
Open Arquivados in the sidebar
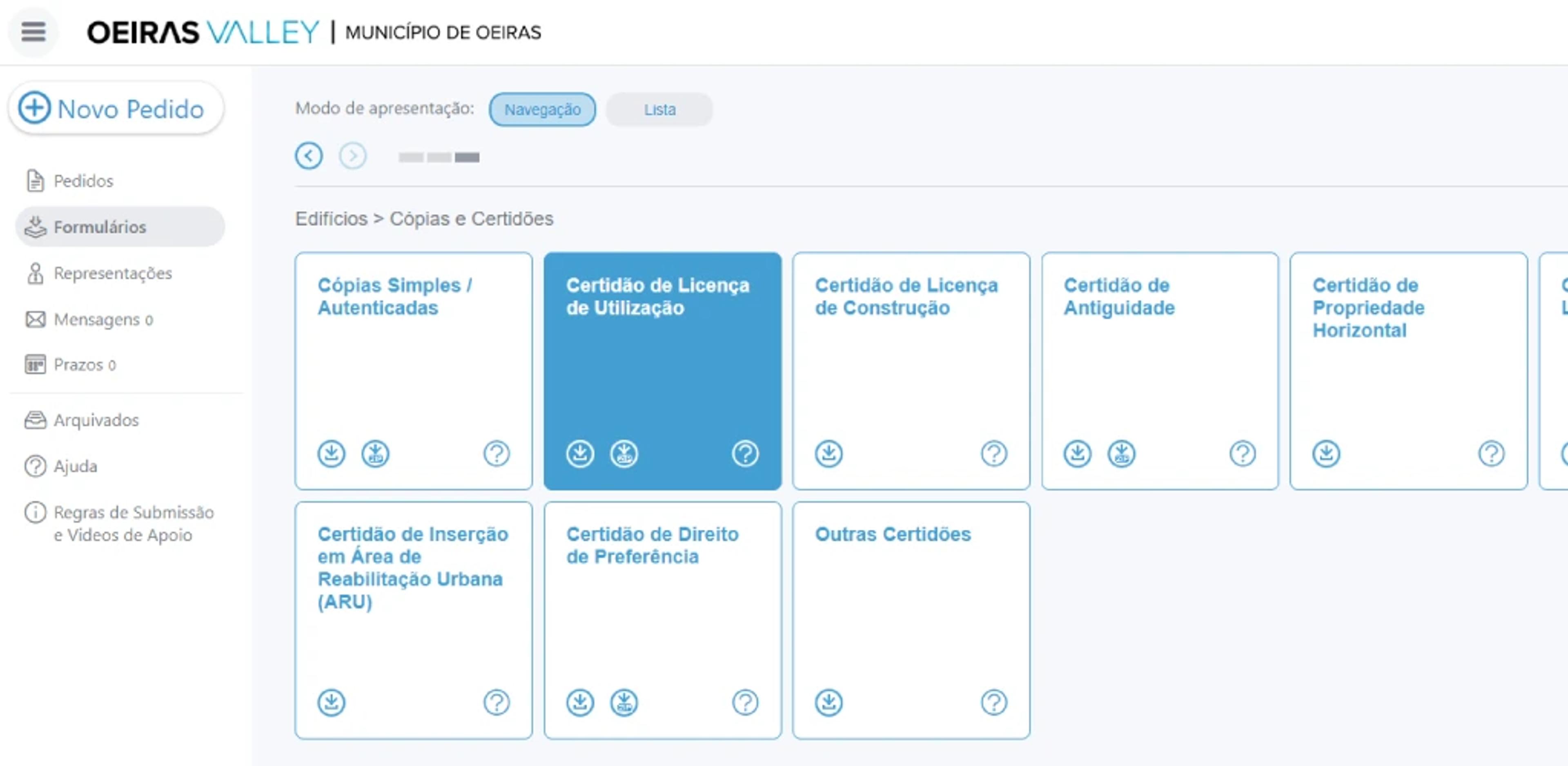pos(82,420)
